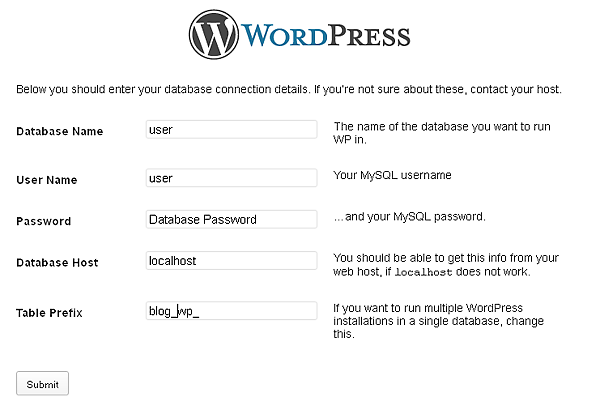Screen dimensions: 600x410
Task: Click the intro sentence about connection details
Action: click(x=289, y=89)
